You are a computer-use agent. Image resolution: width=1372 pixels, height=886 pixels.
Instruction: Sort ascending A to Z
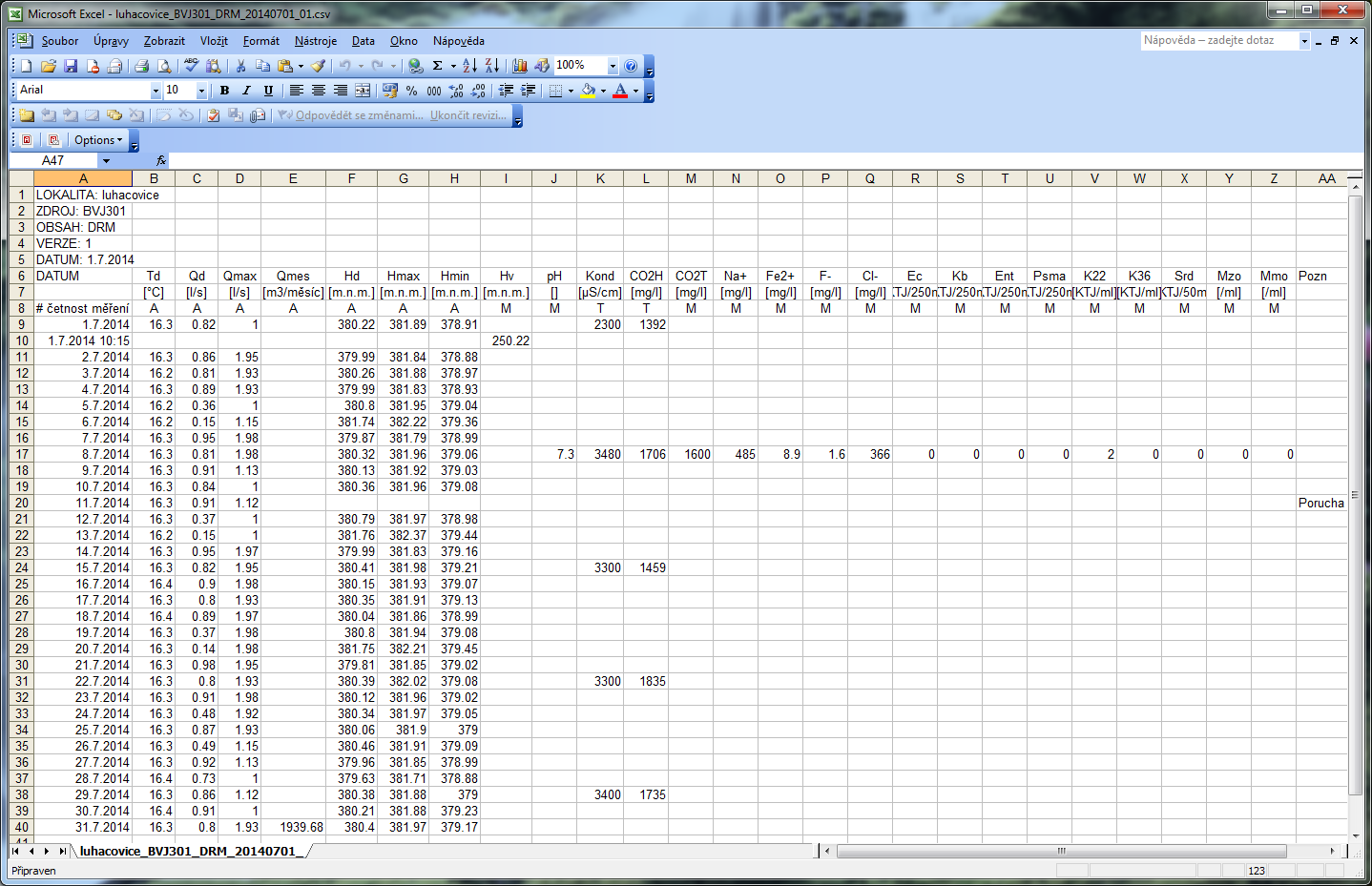click(469, 66)
